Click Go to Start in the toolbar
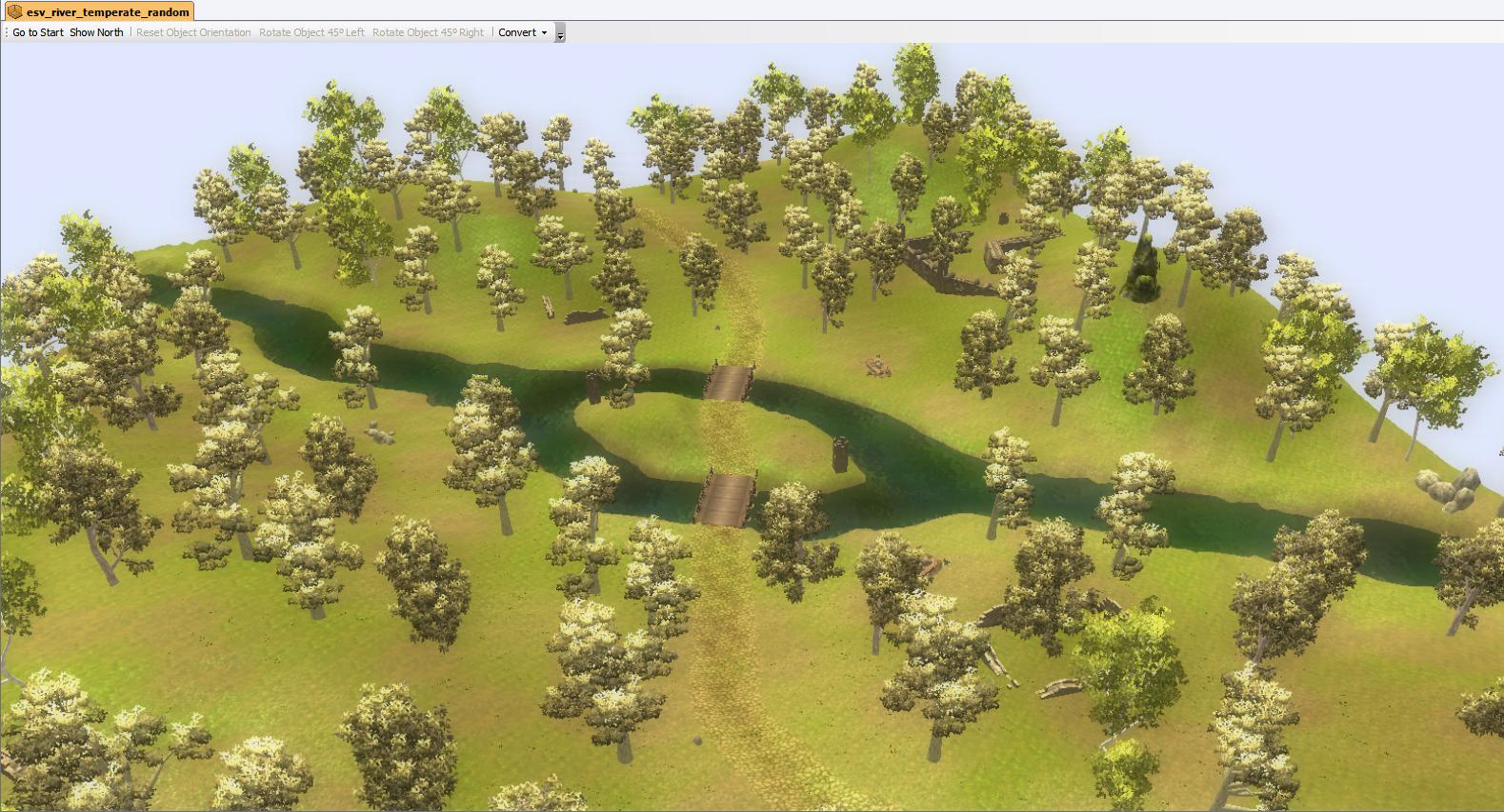Viewport: 1504px width, 812px height. (x=38, y=32)
